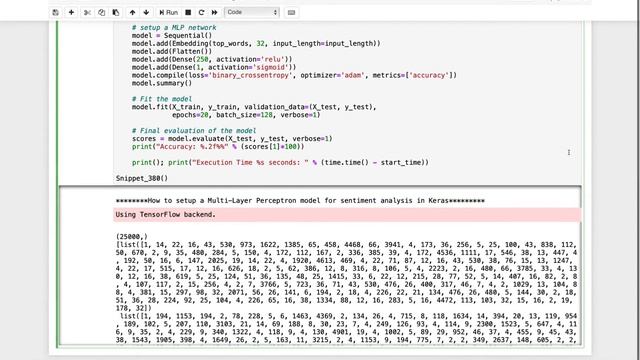Copy selected cells icon
Screen dimensions: 640x360
point(102,13)
